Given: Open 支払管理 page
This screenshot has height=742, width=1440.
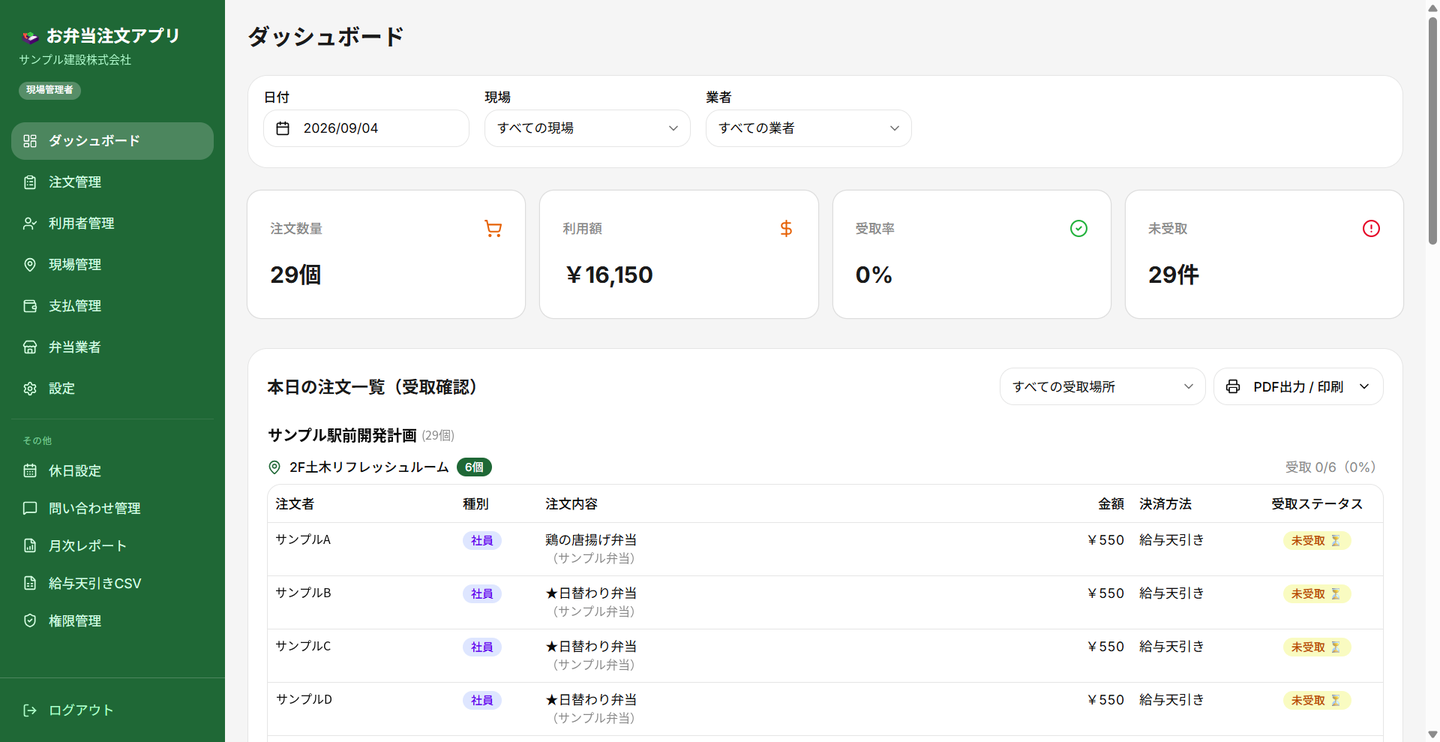Looking at the screenshot, I should click(112, 306).
